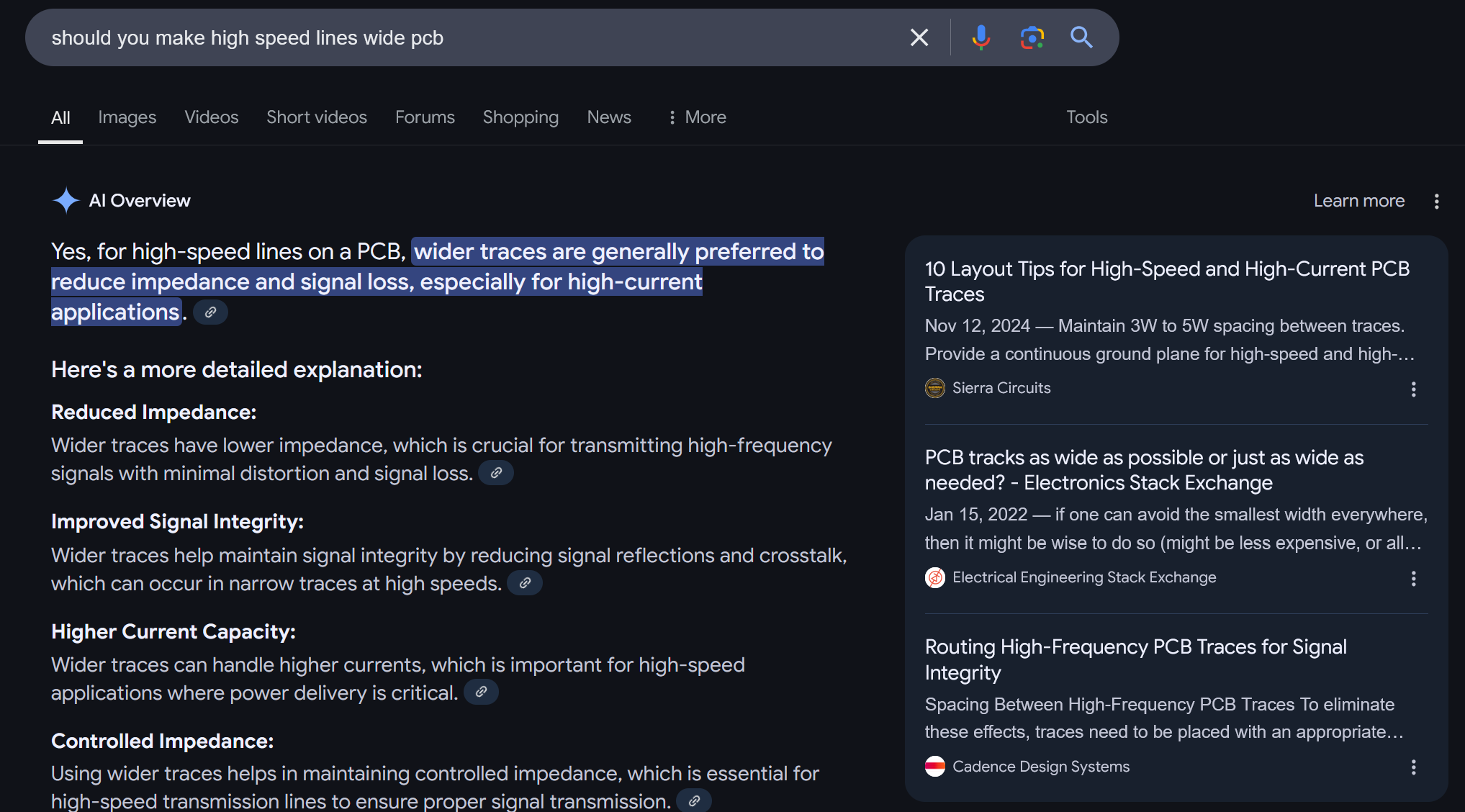This screenshot has height=812, width=1465.
Task: Open AI Overview three-dot options menu
Action: click(x=1436, y=202)
